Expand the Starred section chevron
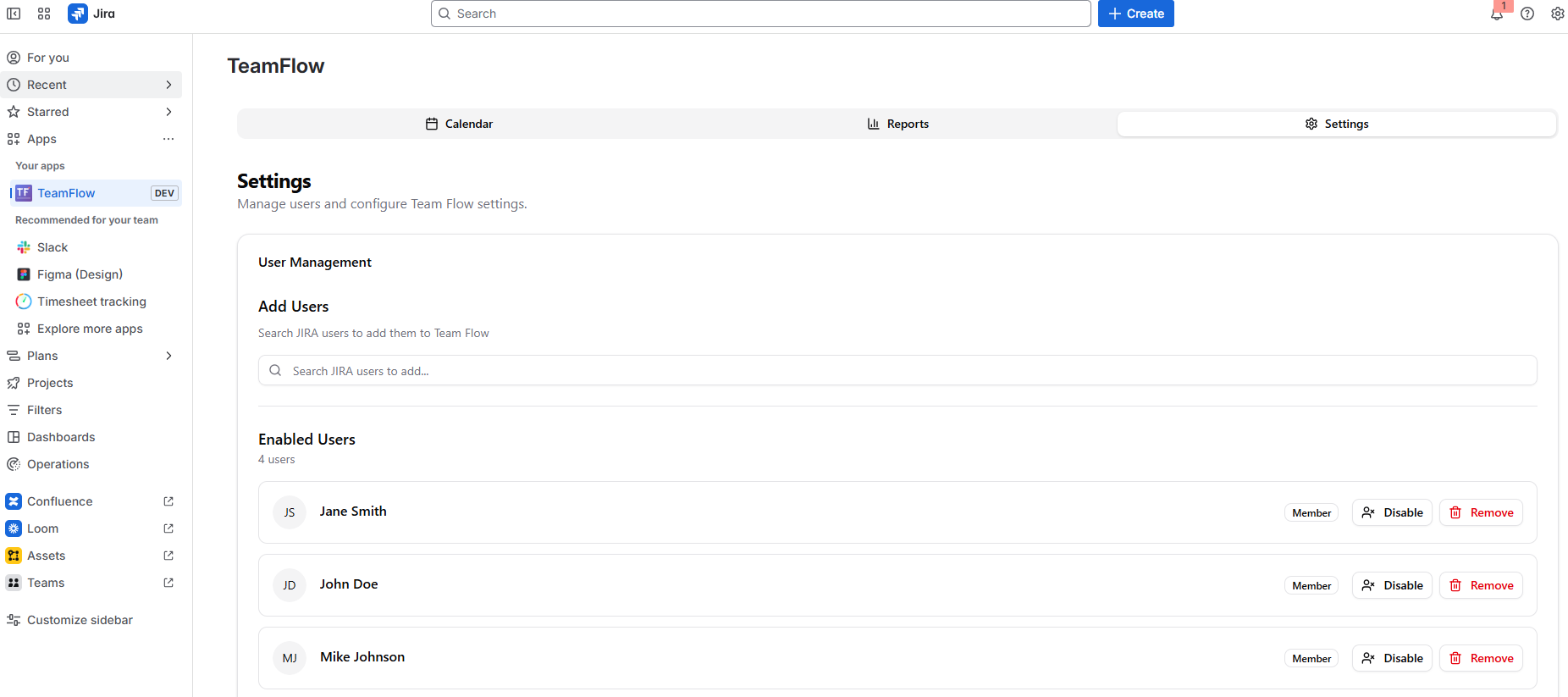 (x=168, y=112)
